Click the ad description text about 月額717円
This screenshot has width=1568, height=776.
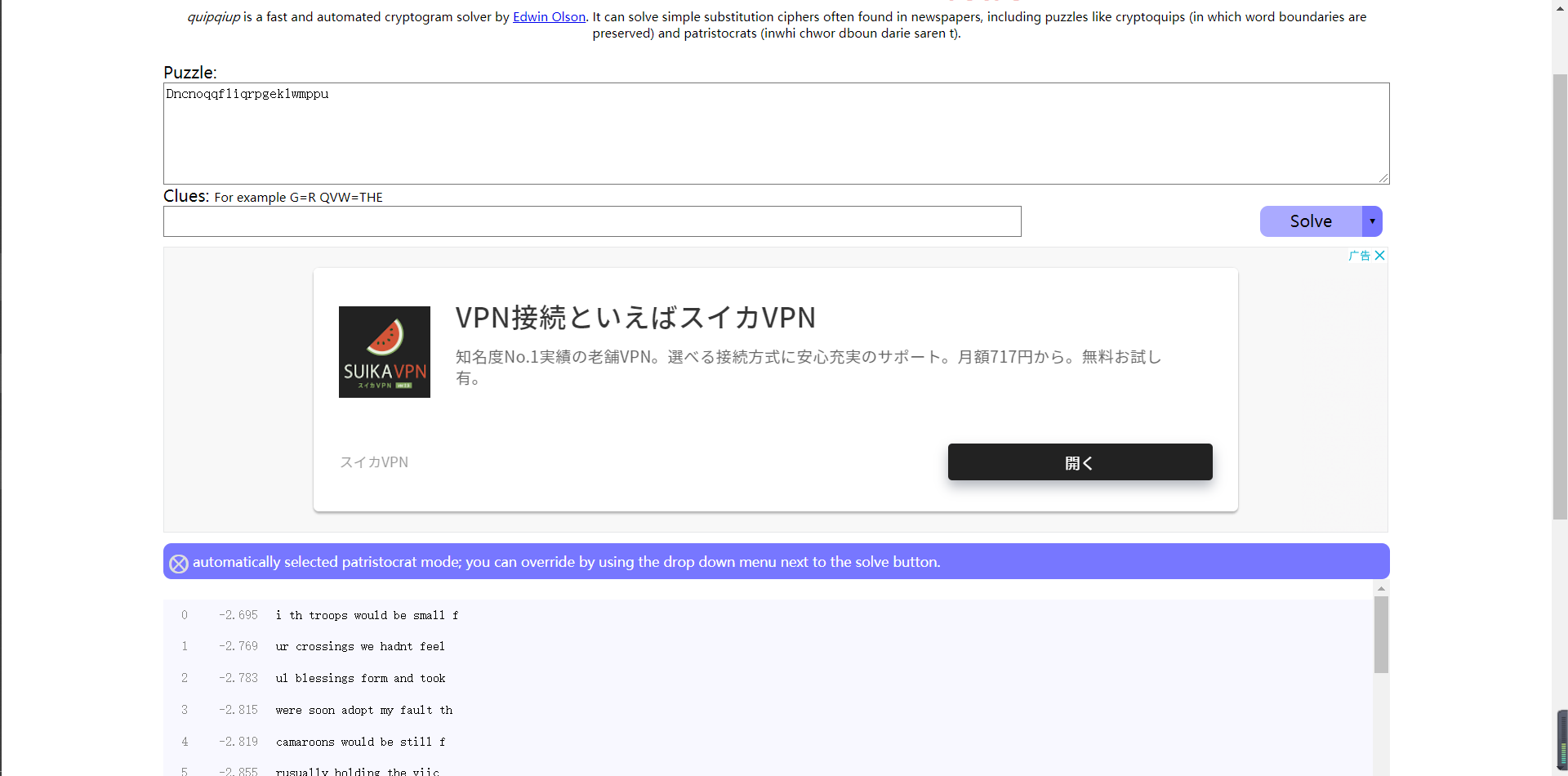point(808,367)
